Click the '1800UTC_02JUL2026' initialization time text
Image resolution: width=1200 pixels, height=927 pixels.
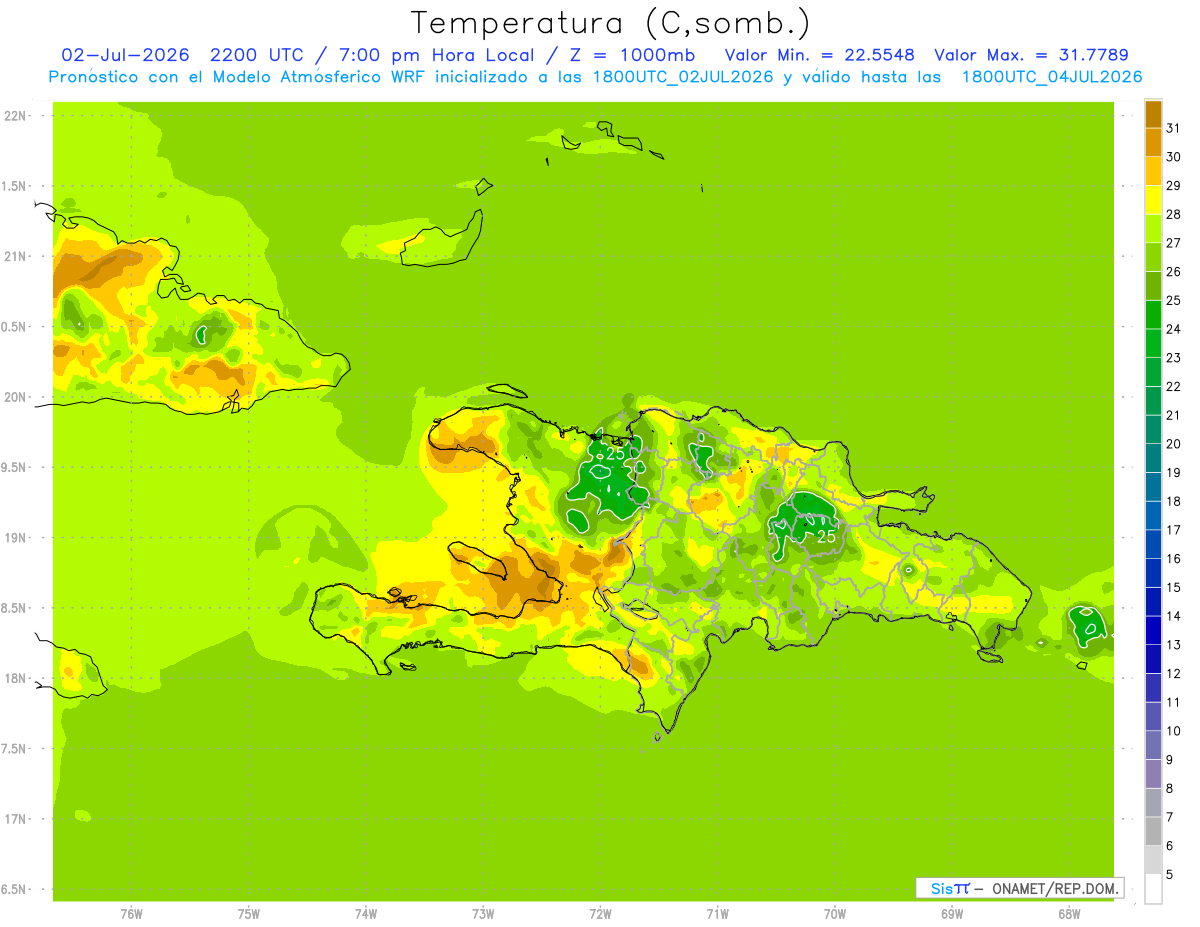(676, 77)
